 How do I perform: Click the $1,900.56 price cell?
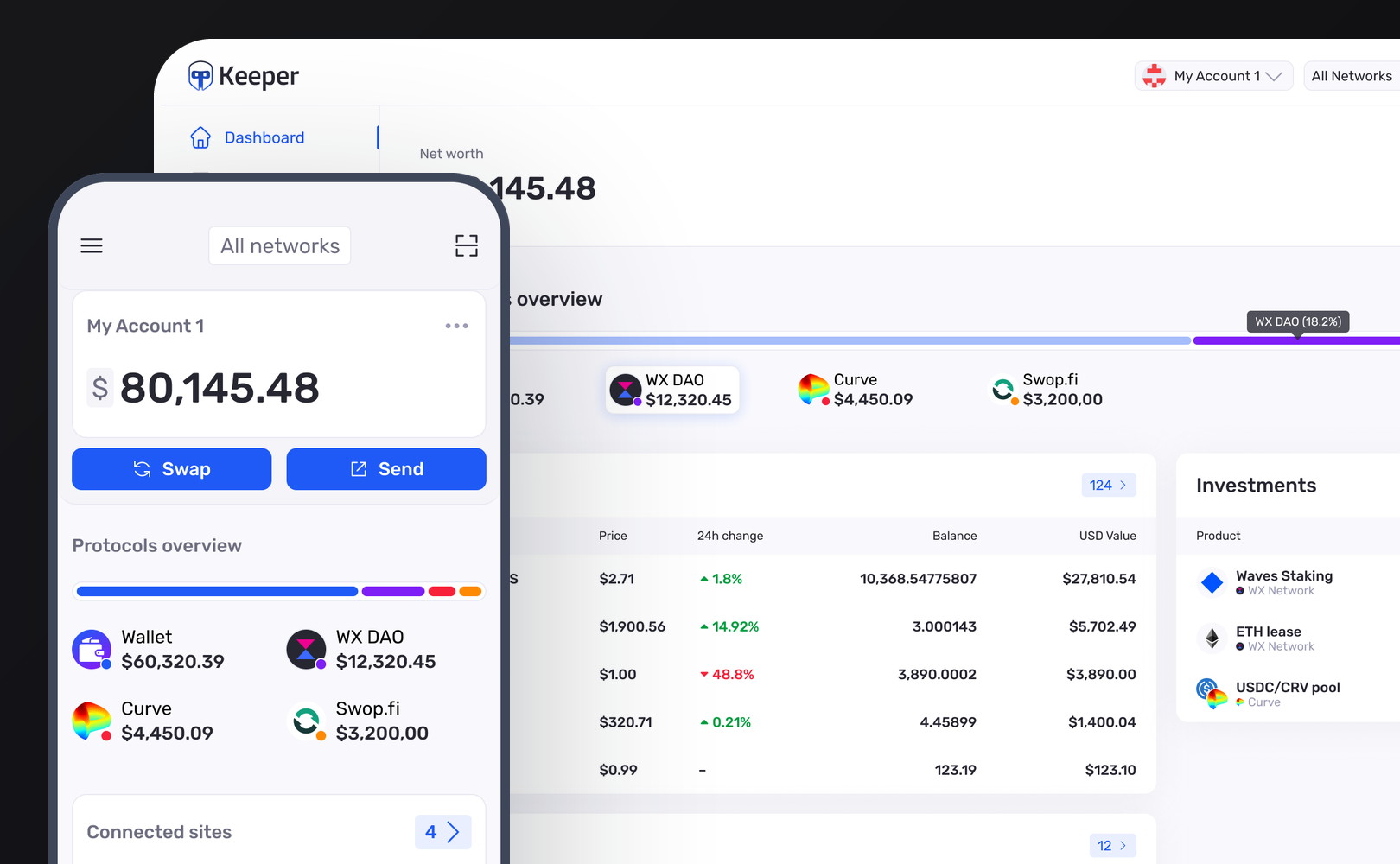632,626
